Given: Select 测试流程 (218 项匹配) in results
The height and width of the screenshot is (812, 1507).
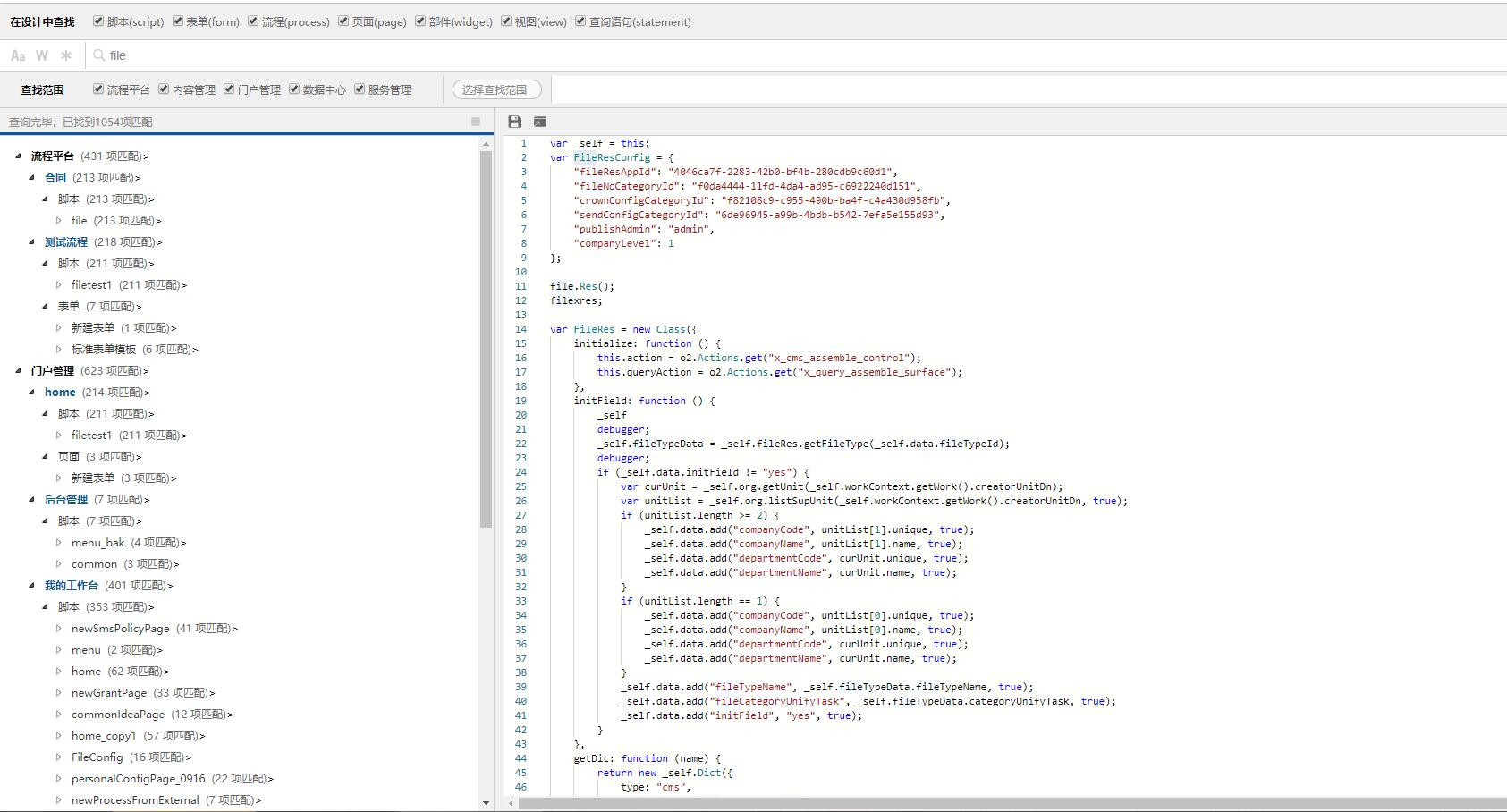Looking at the screenshot, I should click(x=103, y=241).
